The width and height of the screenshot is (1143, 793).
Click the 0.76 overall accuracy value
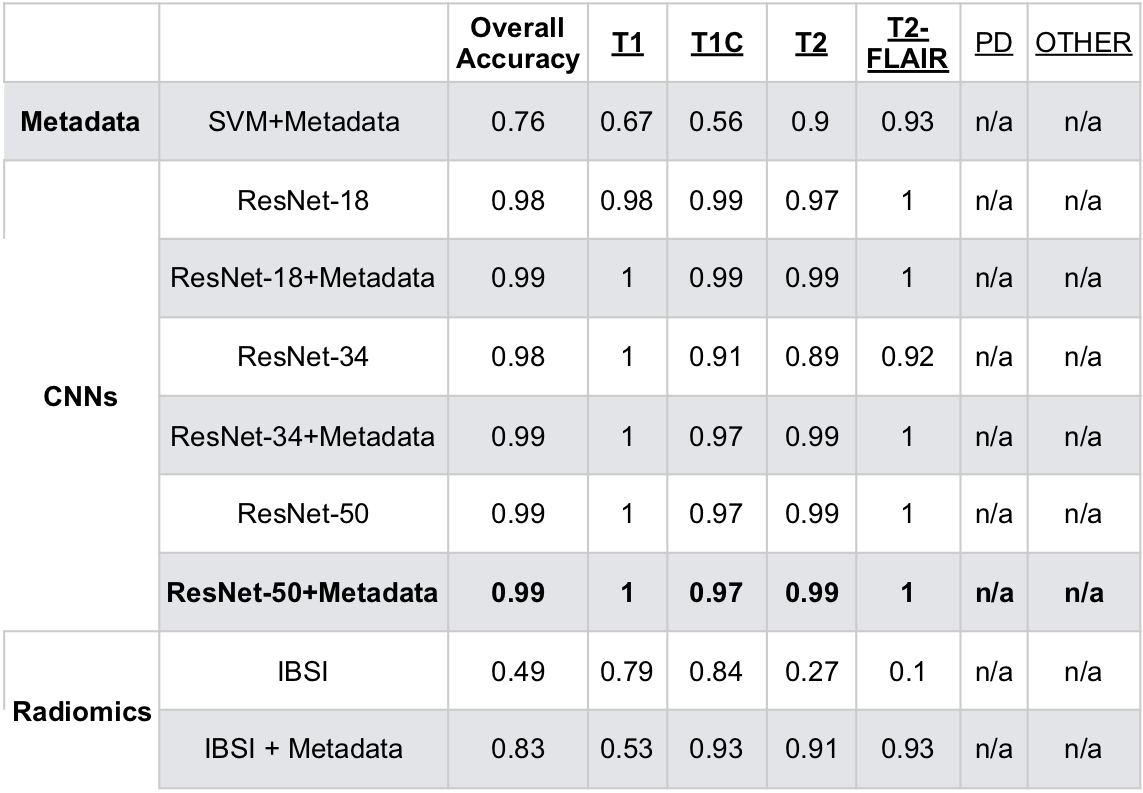[517, 122]
